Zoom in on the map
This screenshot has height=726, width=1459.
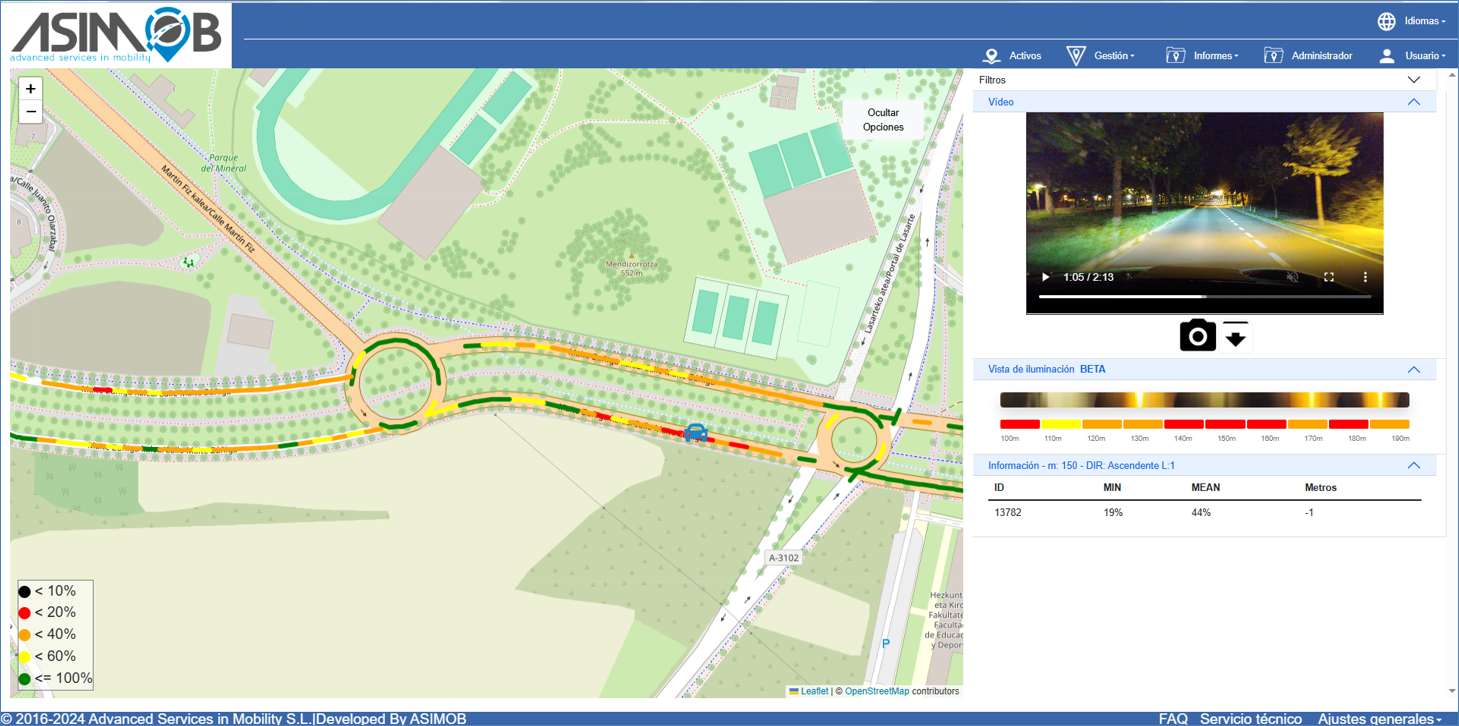click(x=31, y=89)
